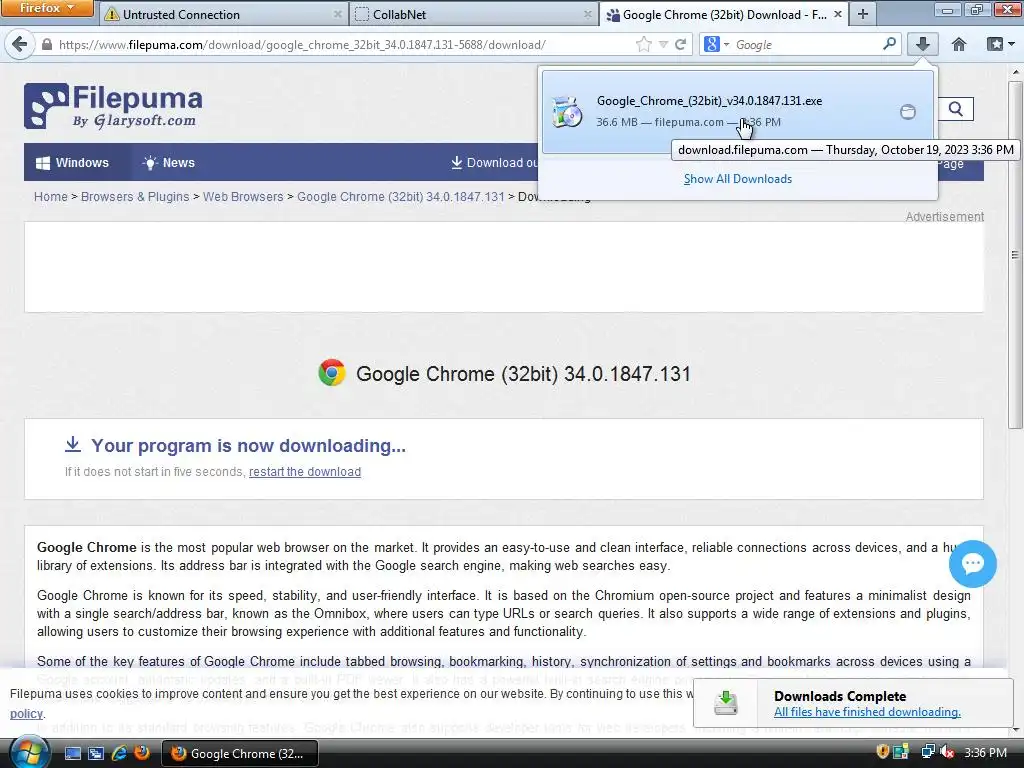
Task: Select the Google Chrome (32bit) Download tab
Action: pos(724,14)
